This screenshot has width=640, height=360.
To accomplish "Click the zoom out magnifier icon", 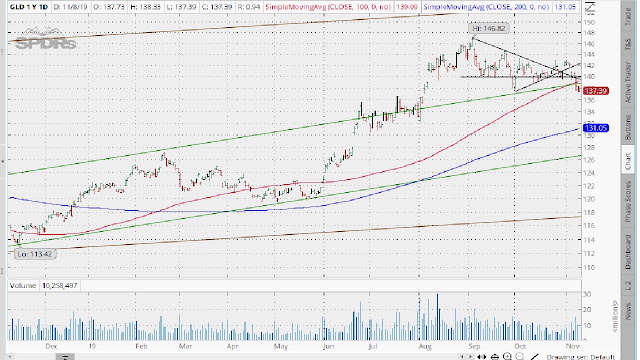I will 520,356.
